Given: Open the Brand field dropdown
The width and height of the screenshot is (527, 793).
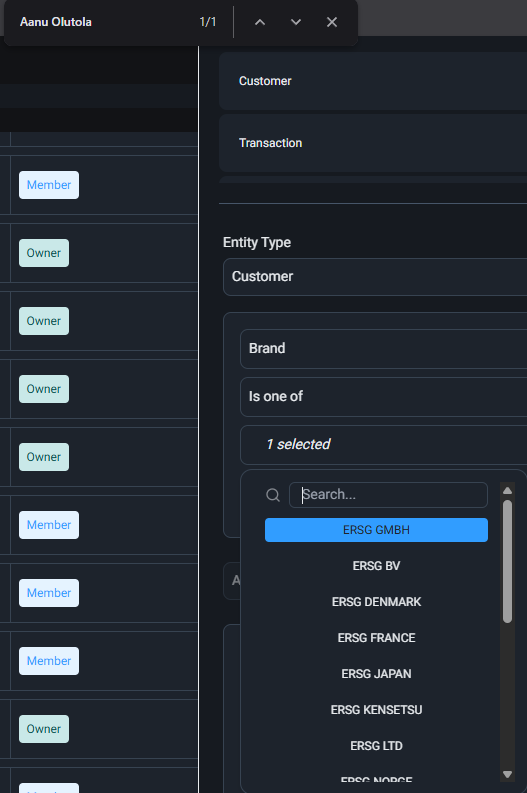Looking at the screenshot, I should click(383, 348).
